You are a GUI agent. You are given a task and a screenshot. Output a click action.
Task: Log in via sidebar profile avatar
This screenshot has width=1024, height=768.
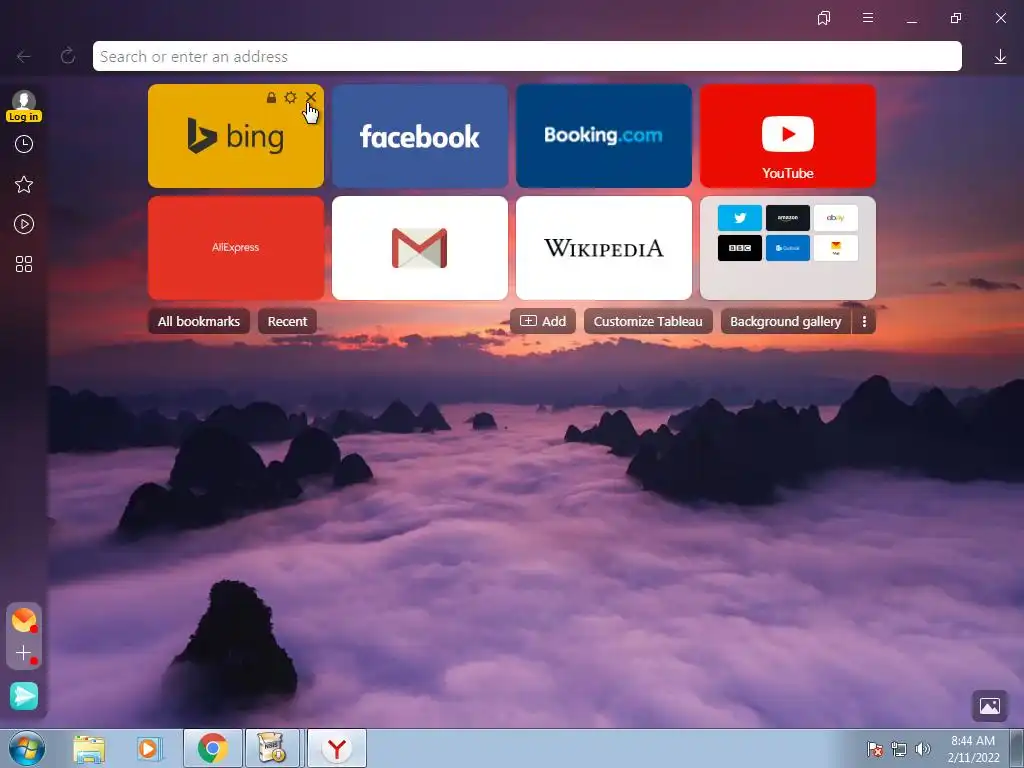[24, 106]
